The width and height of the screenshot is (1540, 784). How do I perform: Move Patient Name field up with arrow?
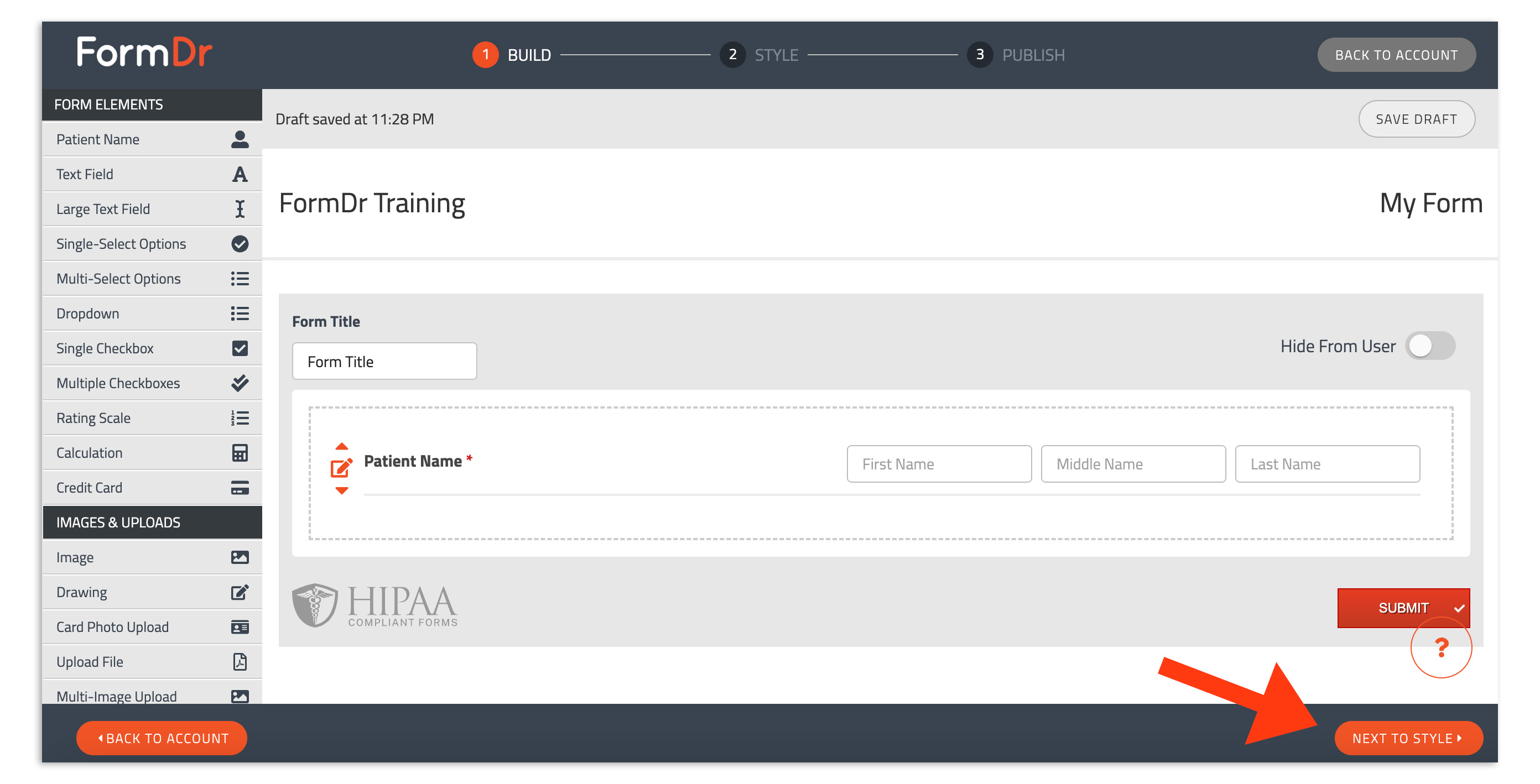pyautogui.click(x=341, y=446)
